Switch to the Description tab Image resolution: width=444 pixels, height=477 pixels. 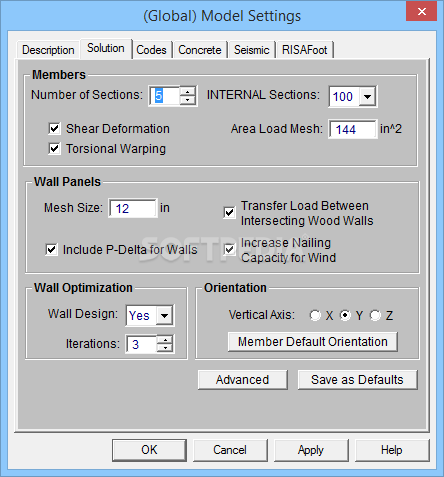[48, 50]
